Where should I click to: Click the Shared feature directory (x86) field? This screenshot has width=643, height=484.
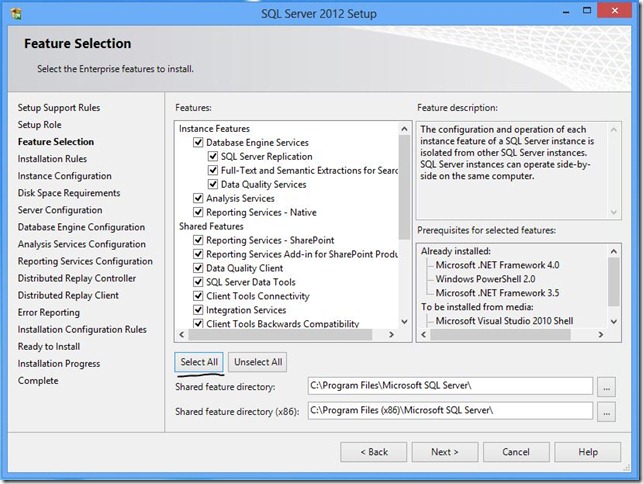450,411
